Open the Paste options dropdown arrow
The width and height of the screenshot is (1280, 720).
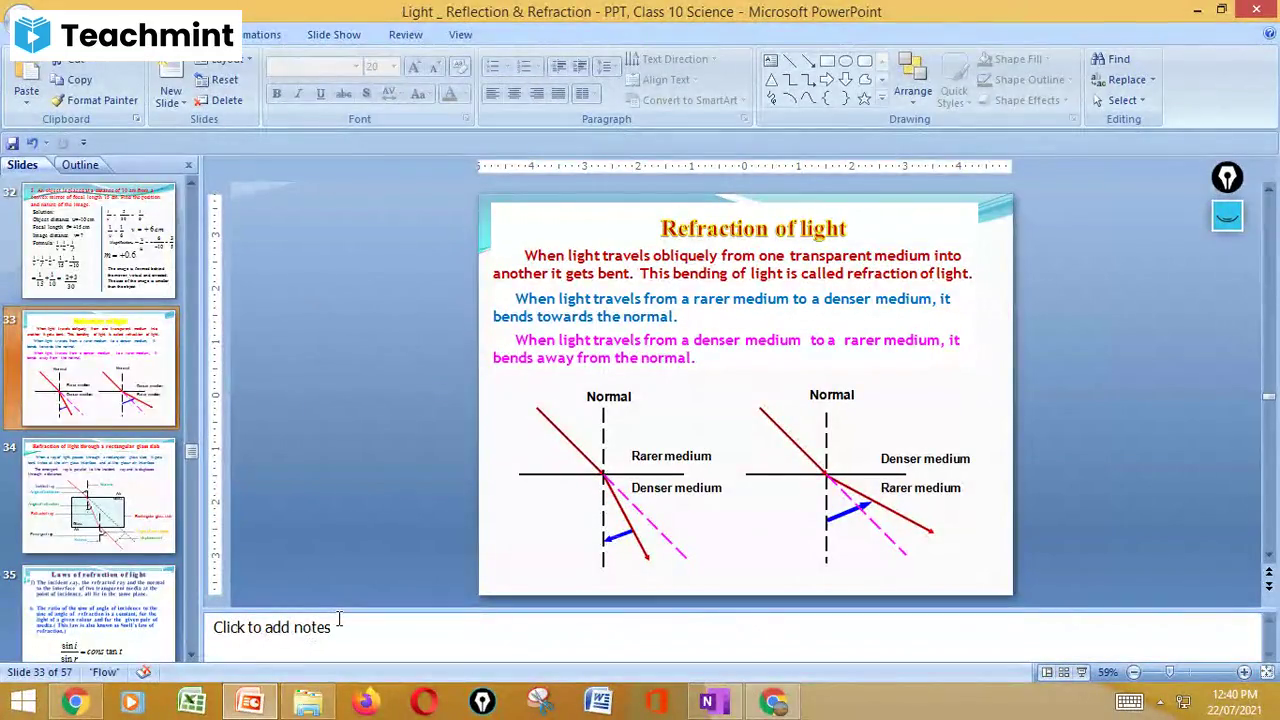(27, 103)
